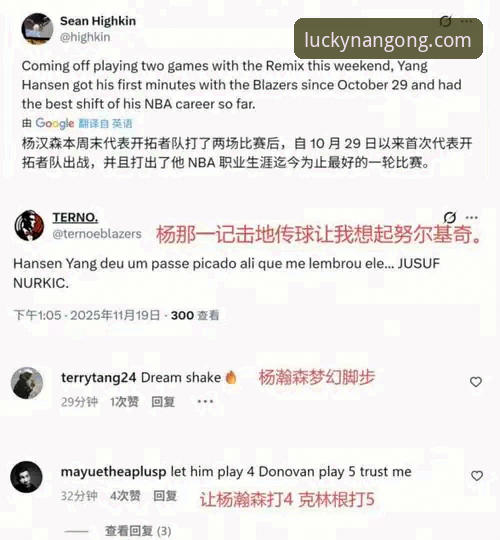500x540 pixels.
Task: Like mayuetheaplusp's comment with heart icon
Action: click(x=477, y=476)
